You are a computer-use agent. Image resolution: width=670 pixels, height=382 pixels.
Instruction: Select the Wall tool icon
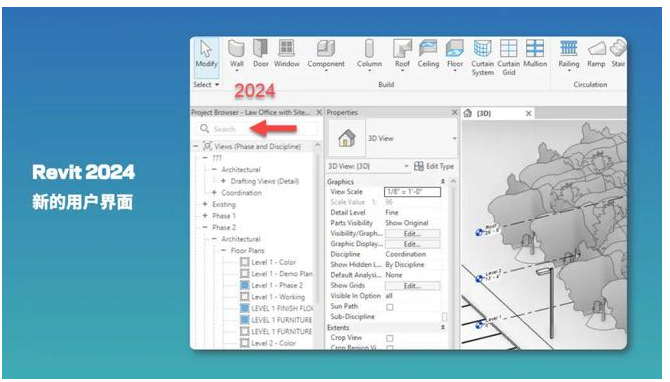236,54
